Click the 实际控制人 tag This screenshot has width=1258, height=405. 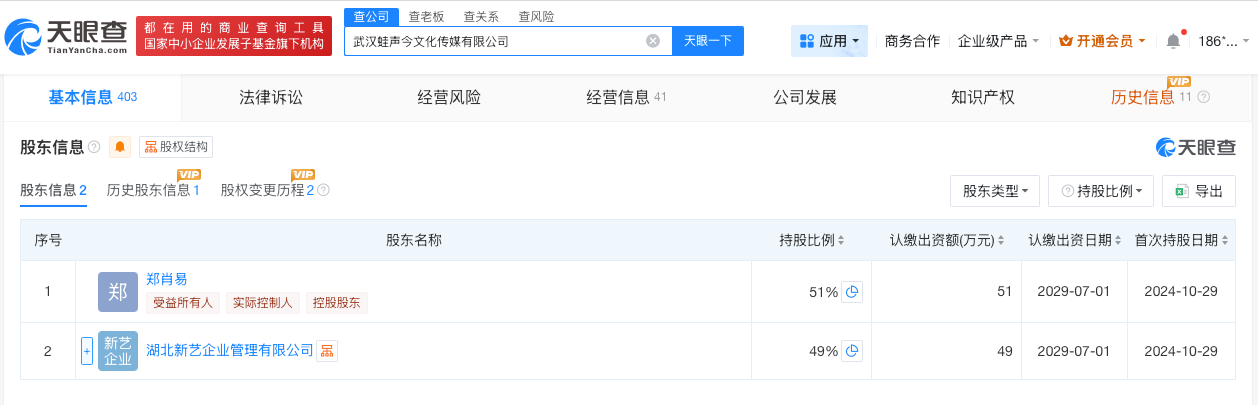point(262,302)
